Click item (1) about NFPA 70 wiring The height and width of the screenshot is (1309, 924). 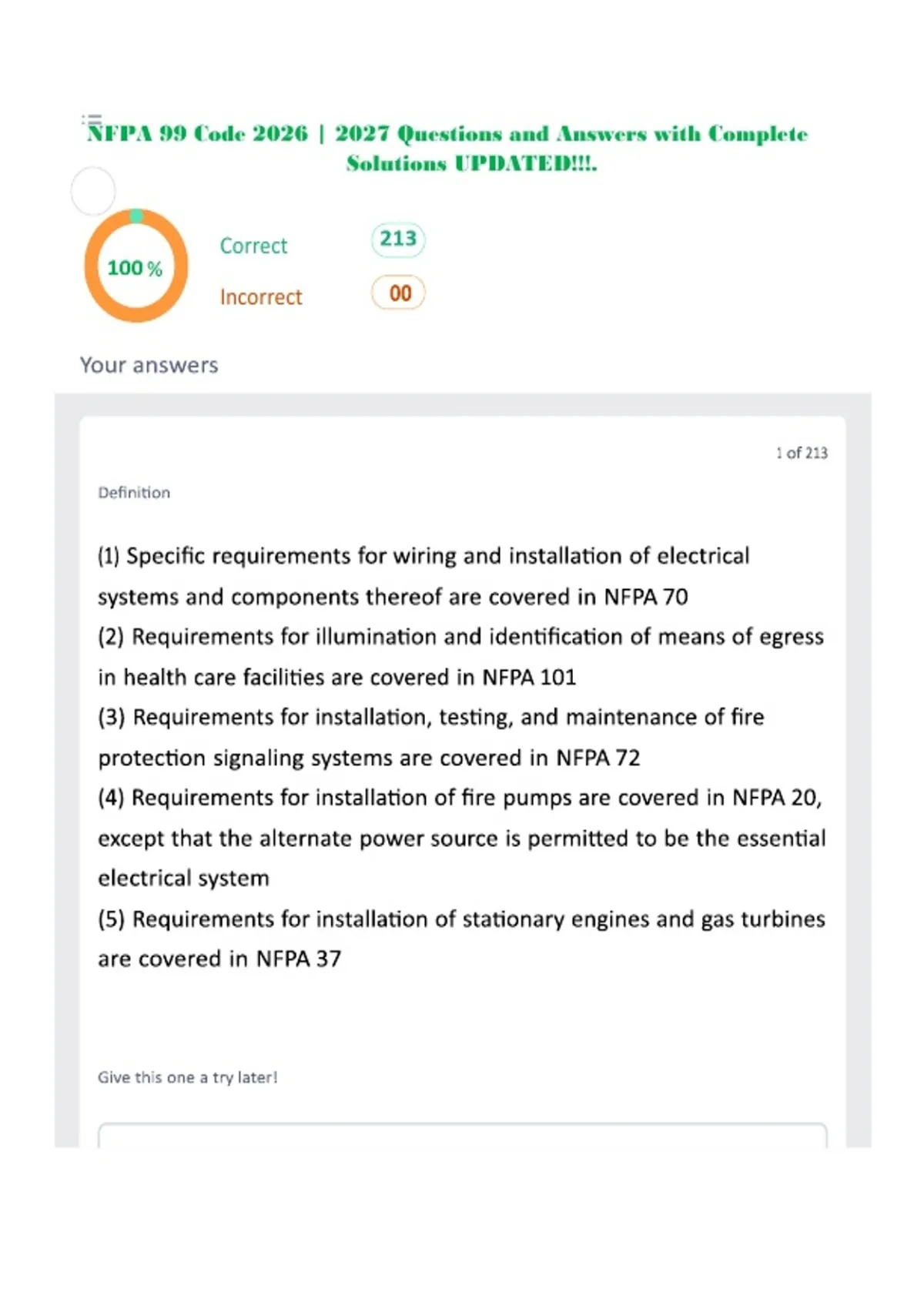click(423, 576)
